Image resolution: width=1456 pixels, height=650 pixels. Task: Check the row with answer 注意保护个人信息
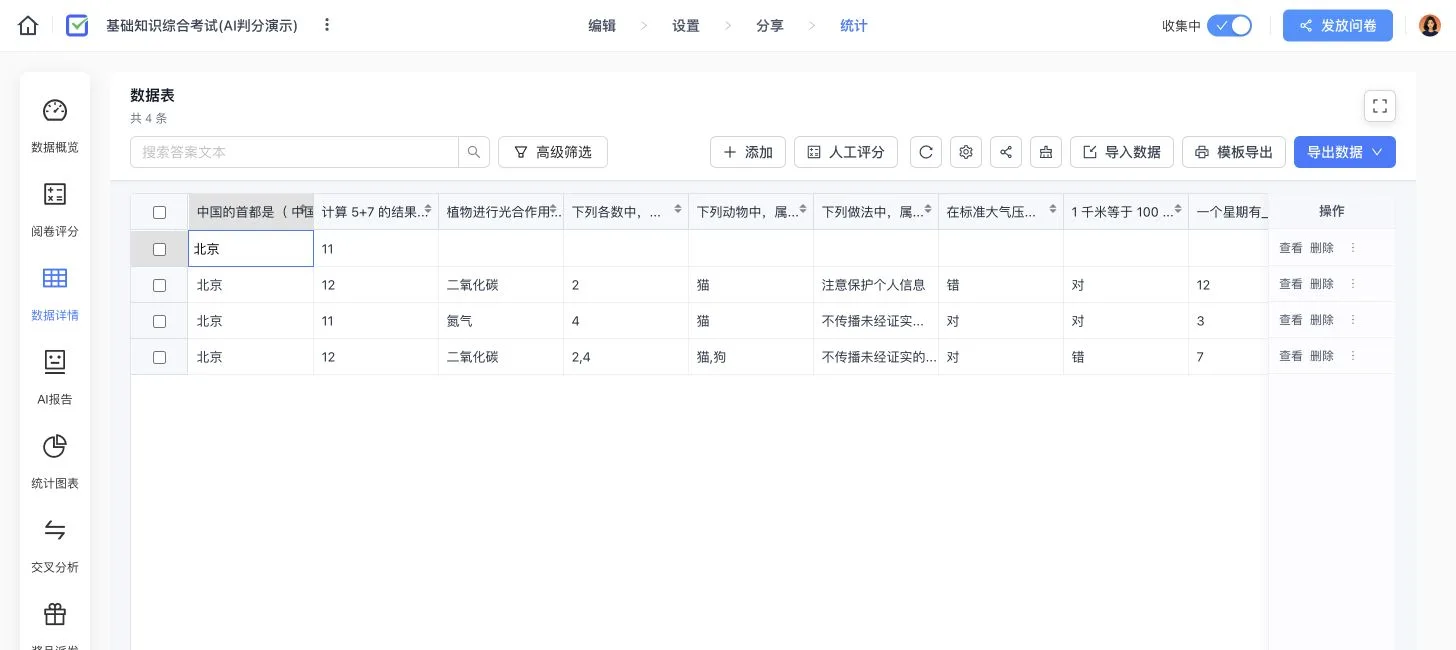point(159,285)
